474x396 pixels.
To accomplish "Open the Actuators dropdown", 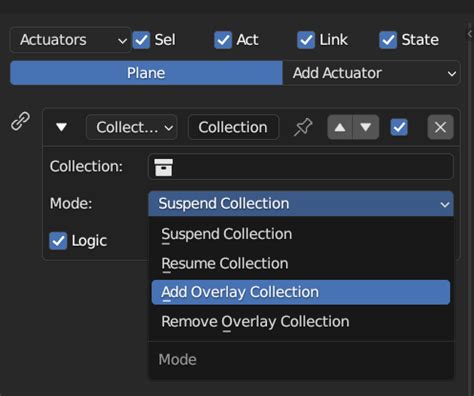I will point(70,40).
